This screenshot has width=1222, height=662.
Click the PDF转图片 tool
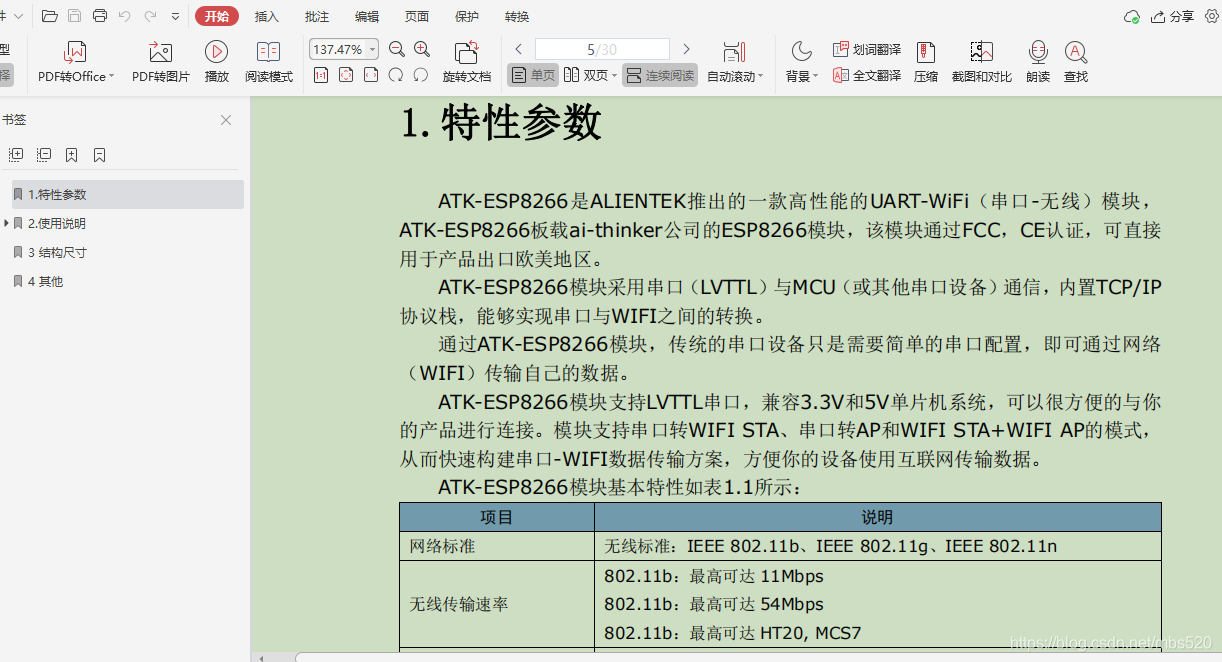161,63
